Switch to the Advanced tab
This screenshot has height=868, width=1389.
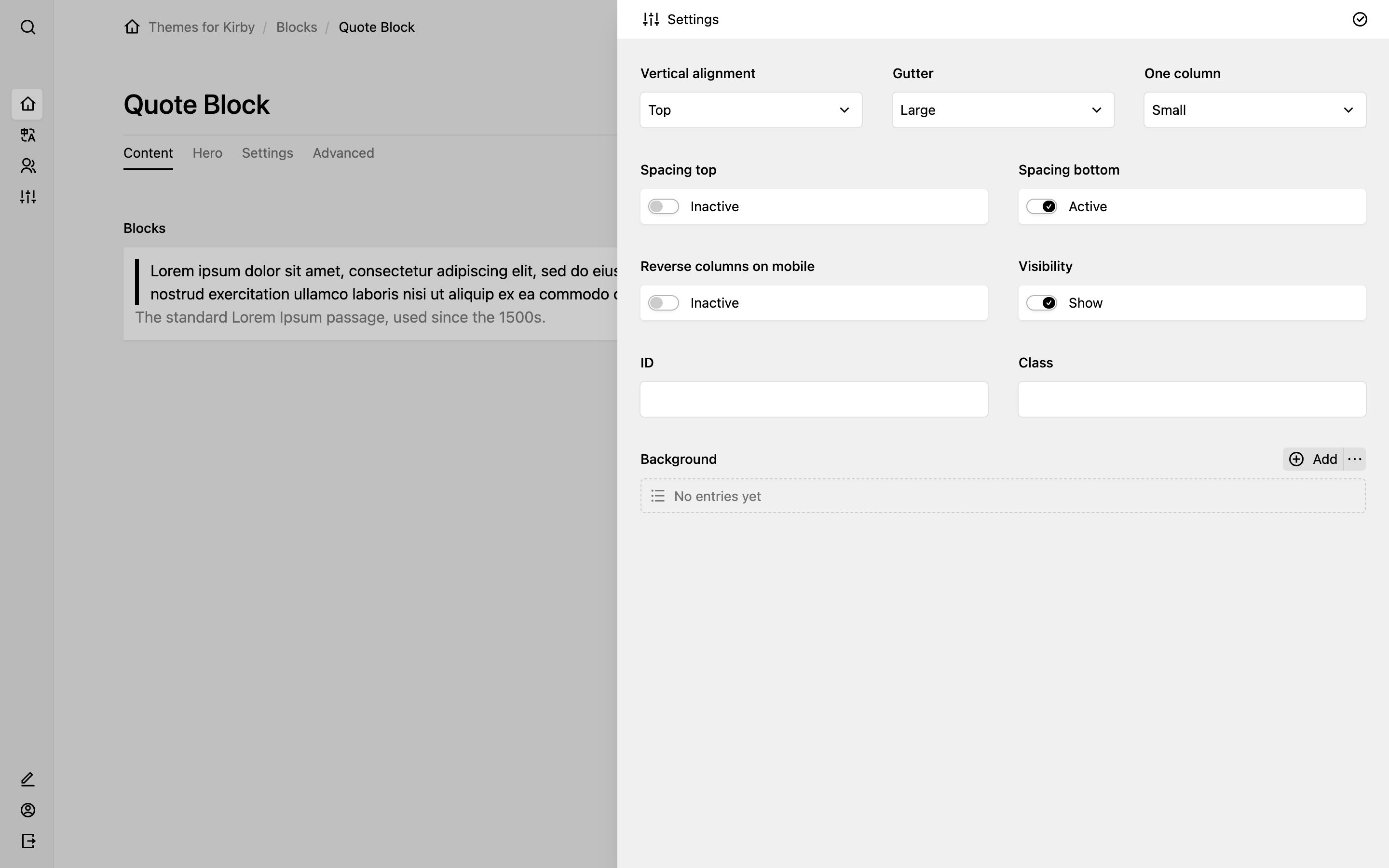pyautogui.click(x=343, y=153)
